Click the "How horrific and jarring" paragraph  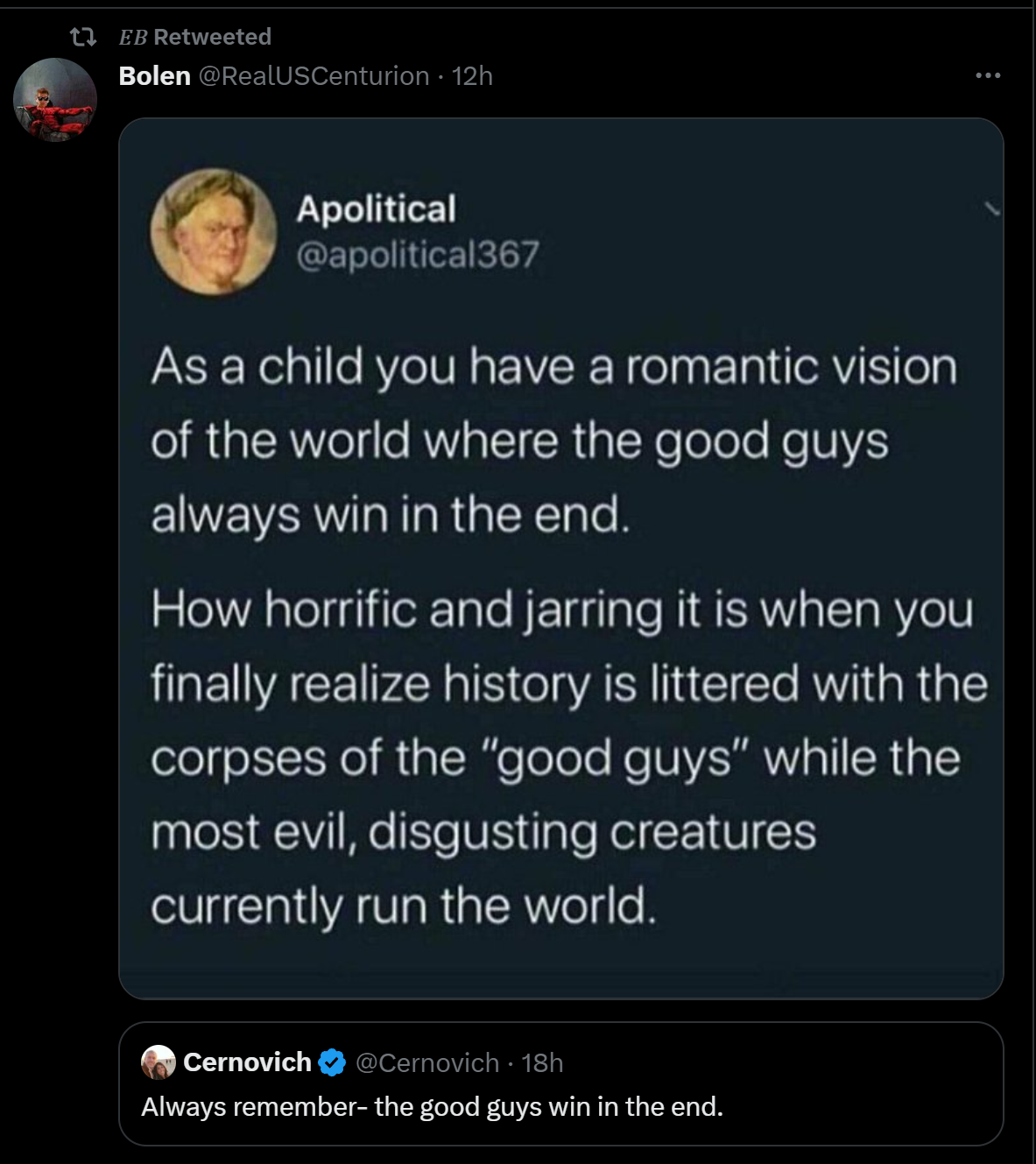[x=567, y=757]
